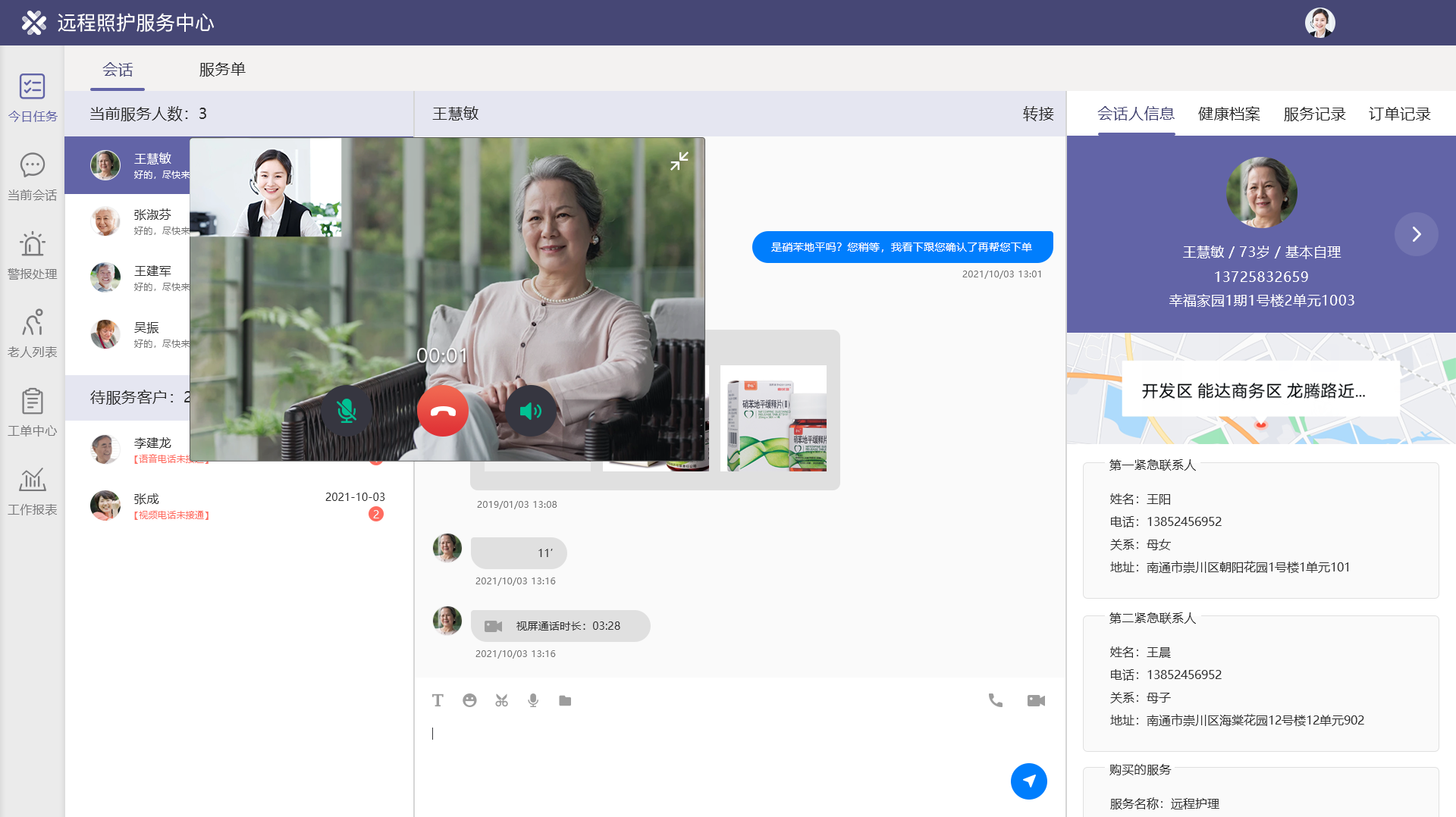1456x817 pixels.
Task: Expand next contact info with chevron arrow
Action: click(x=1416, y=234)
